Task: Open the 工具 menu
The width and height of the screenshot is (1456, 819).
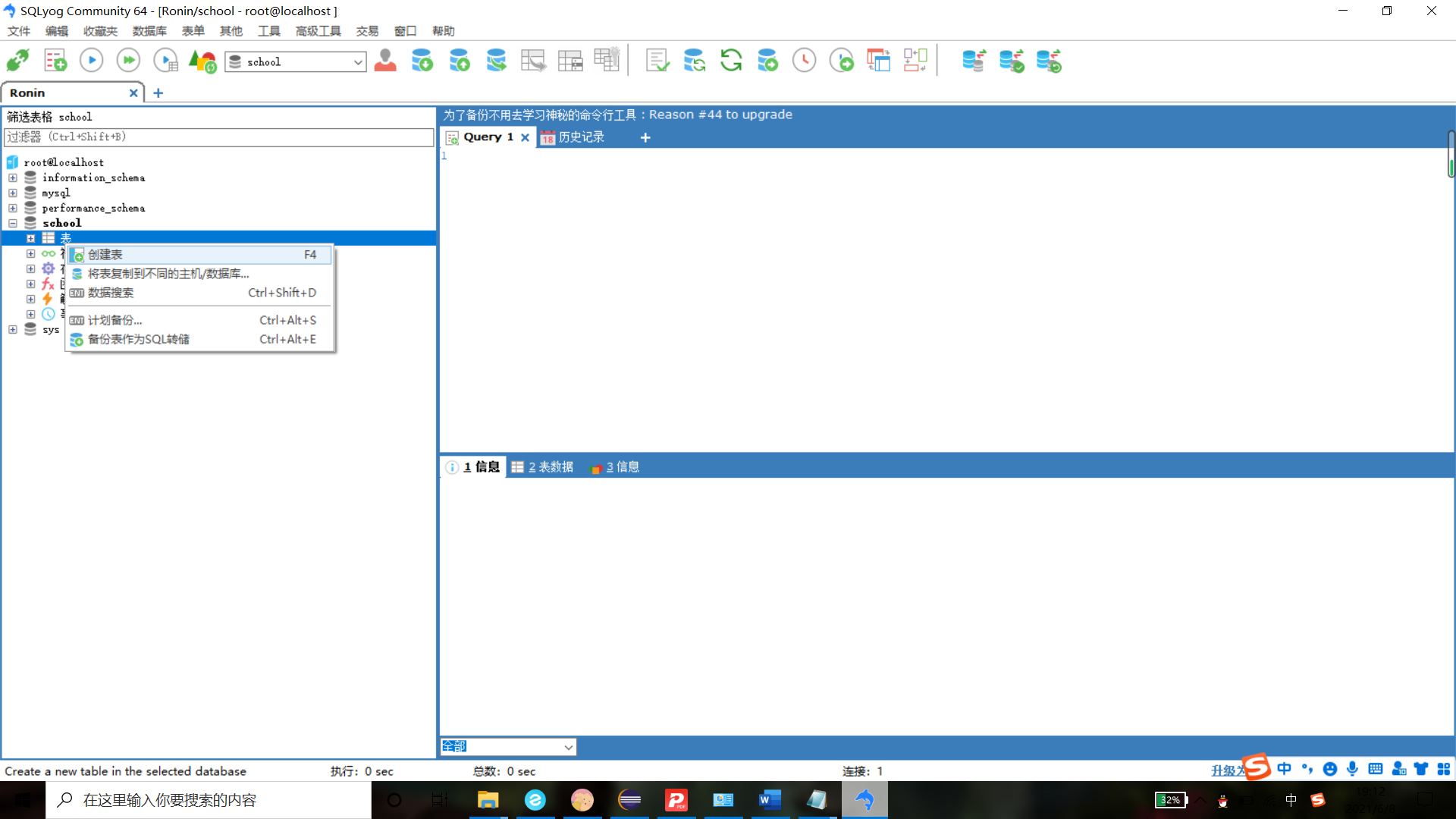Action: [268, 31]
